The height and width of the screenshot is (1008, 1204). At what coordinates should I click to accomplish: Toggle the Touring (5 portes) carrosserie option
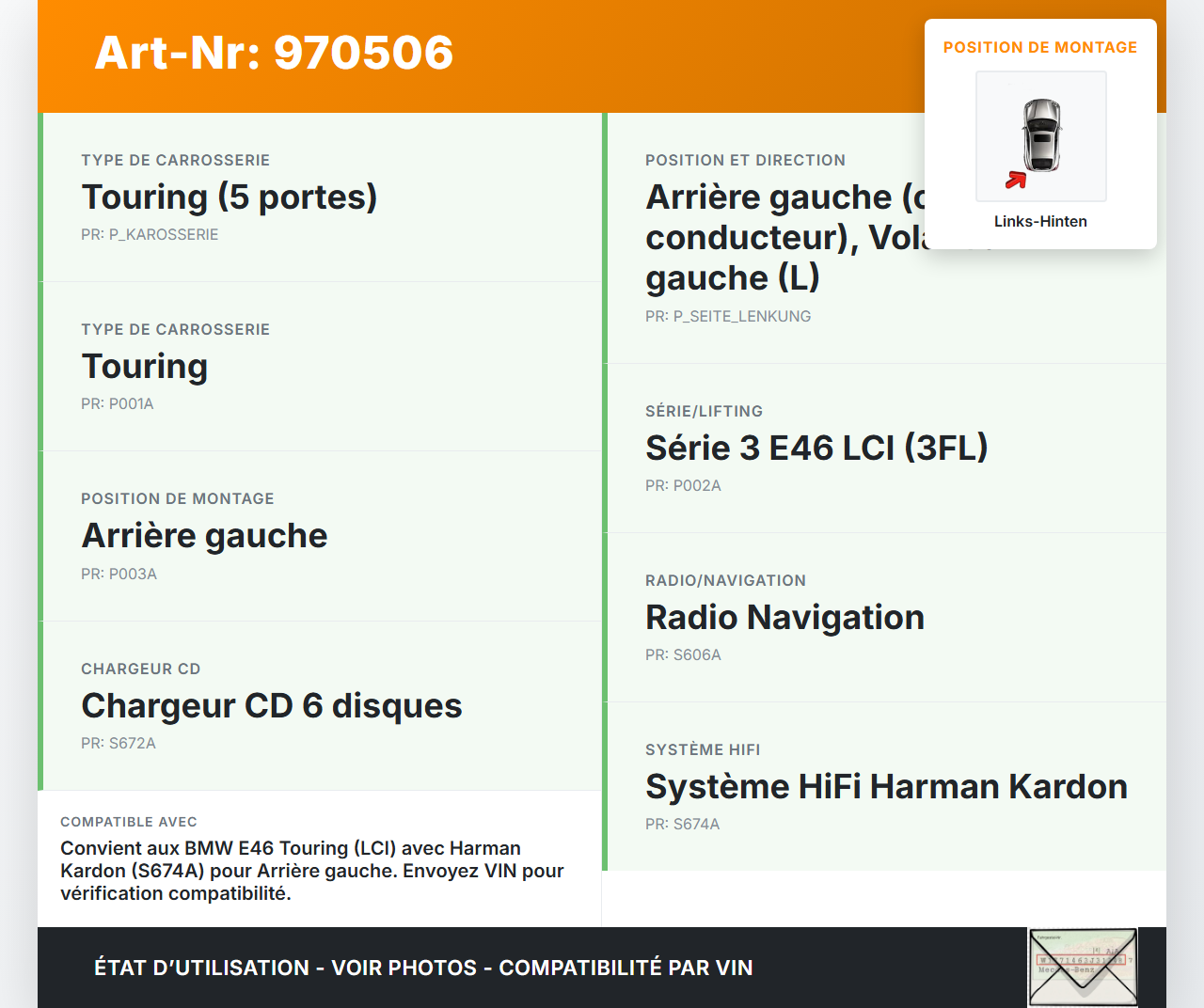point(230,197)
